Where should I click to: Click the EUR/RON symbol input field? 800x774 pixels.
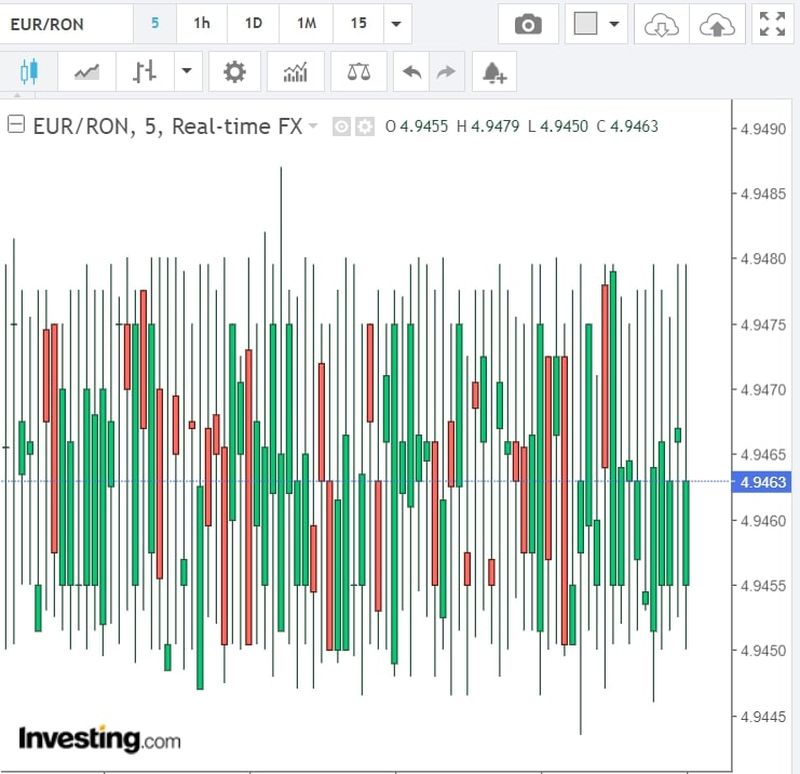tap(65, 24)
